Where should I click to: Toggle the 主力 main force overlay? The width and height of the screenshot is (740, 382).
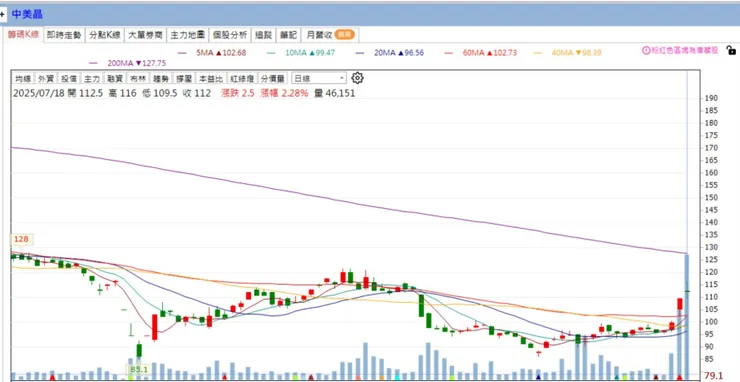(92, 78)
